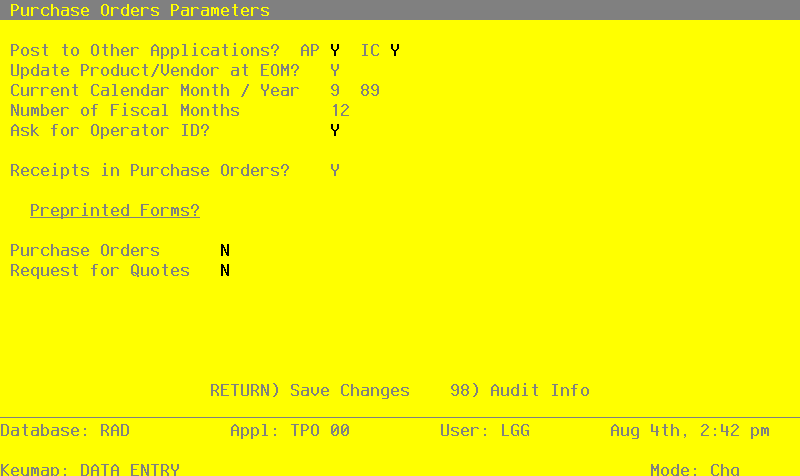
Task: Click the Appl: TPO 00 status entry
Action: point(290,431)
